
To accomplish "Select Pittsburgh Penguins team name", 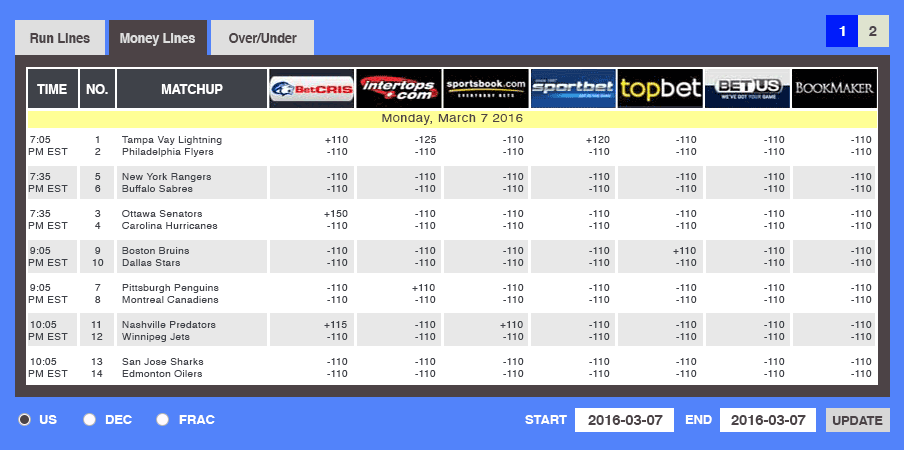I will [171, 288].
